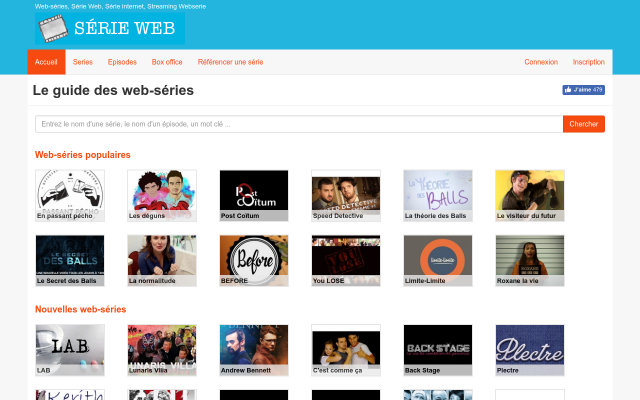Open the Back Stage series thumbnail
The image size is (640, 400).
pos(438,350)
